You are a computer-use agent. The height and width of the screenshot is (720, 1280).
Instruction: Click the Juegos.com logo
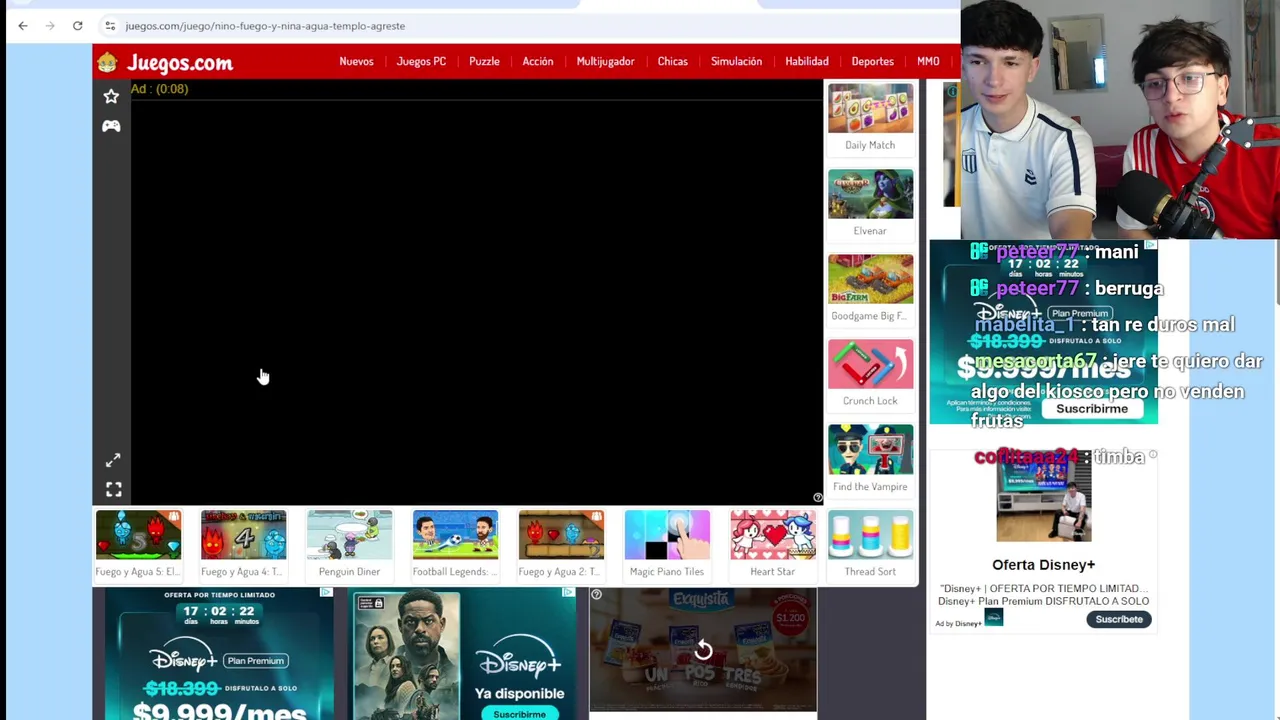pyautogui.click(x=166, y=63)
